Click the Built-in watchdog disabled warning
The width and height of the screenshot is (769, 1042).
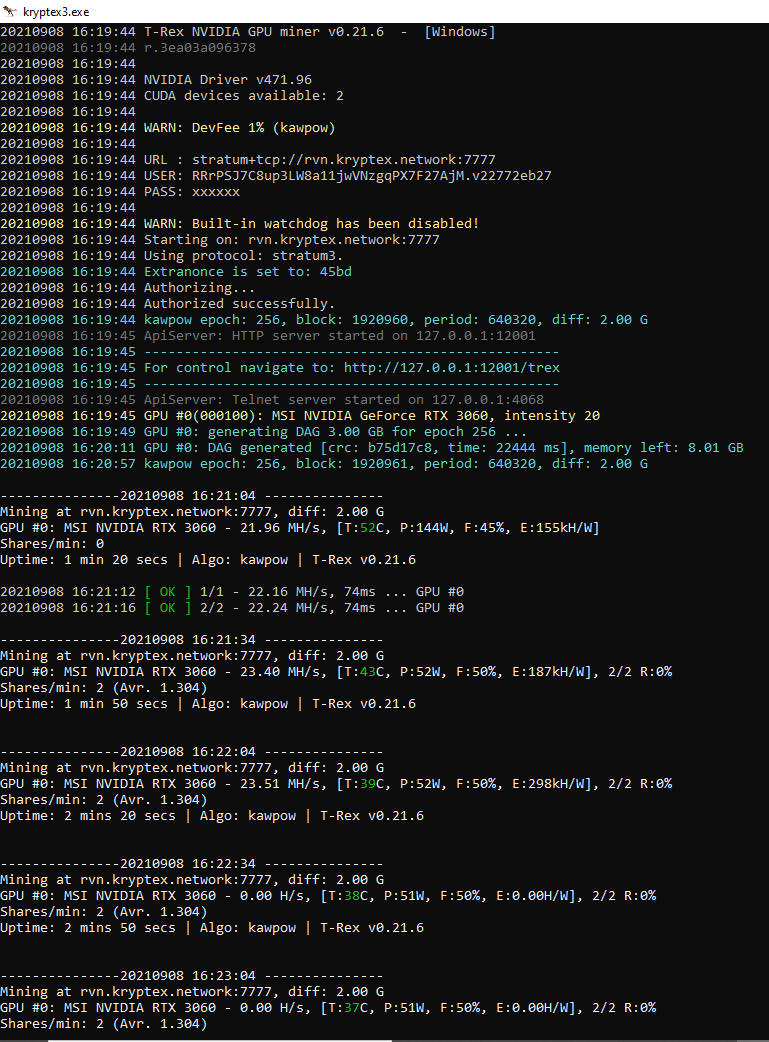pyautogui.click(x=239, y=223)
